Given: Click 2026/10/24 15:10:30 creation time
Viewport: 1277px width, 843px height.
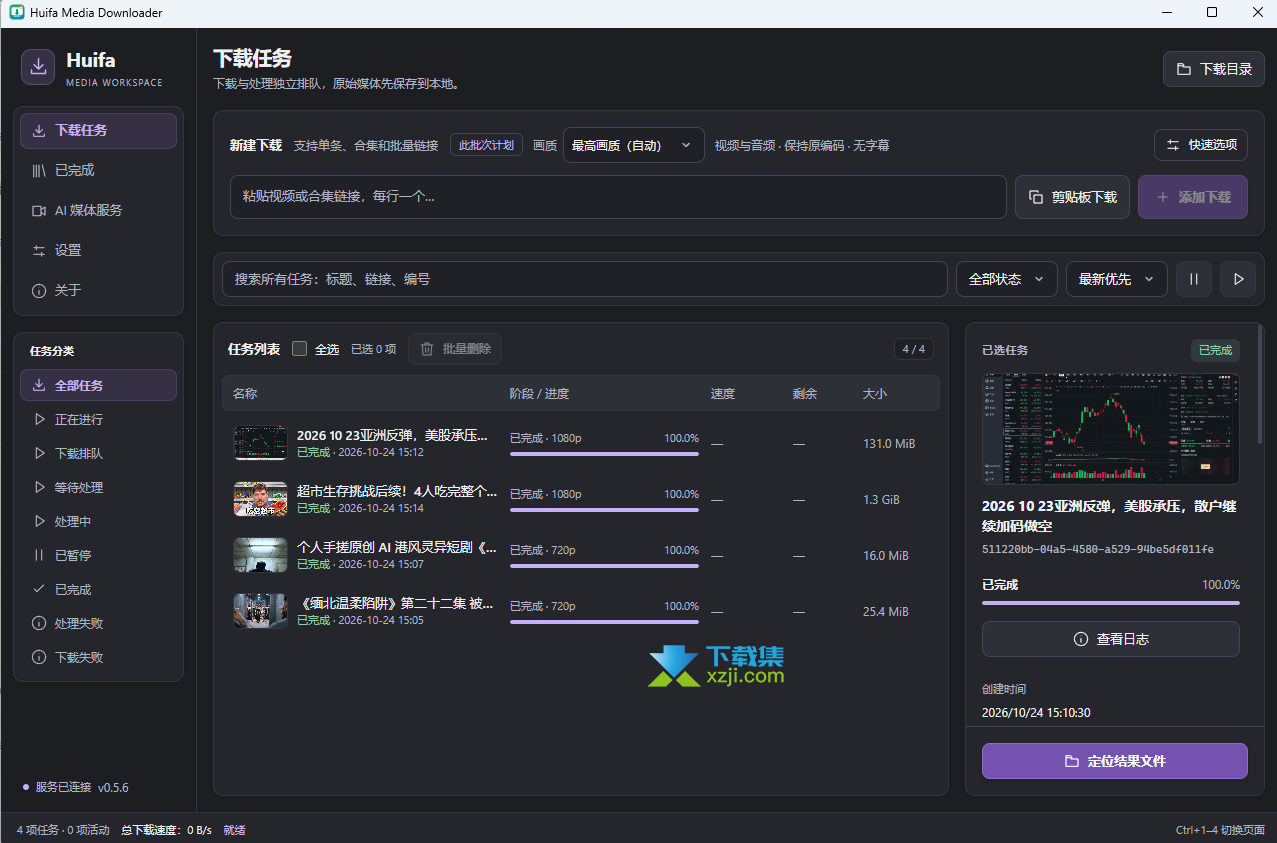Looking at the screenshot, I should 1036,713.
